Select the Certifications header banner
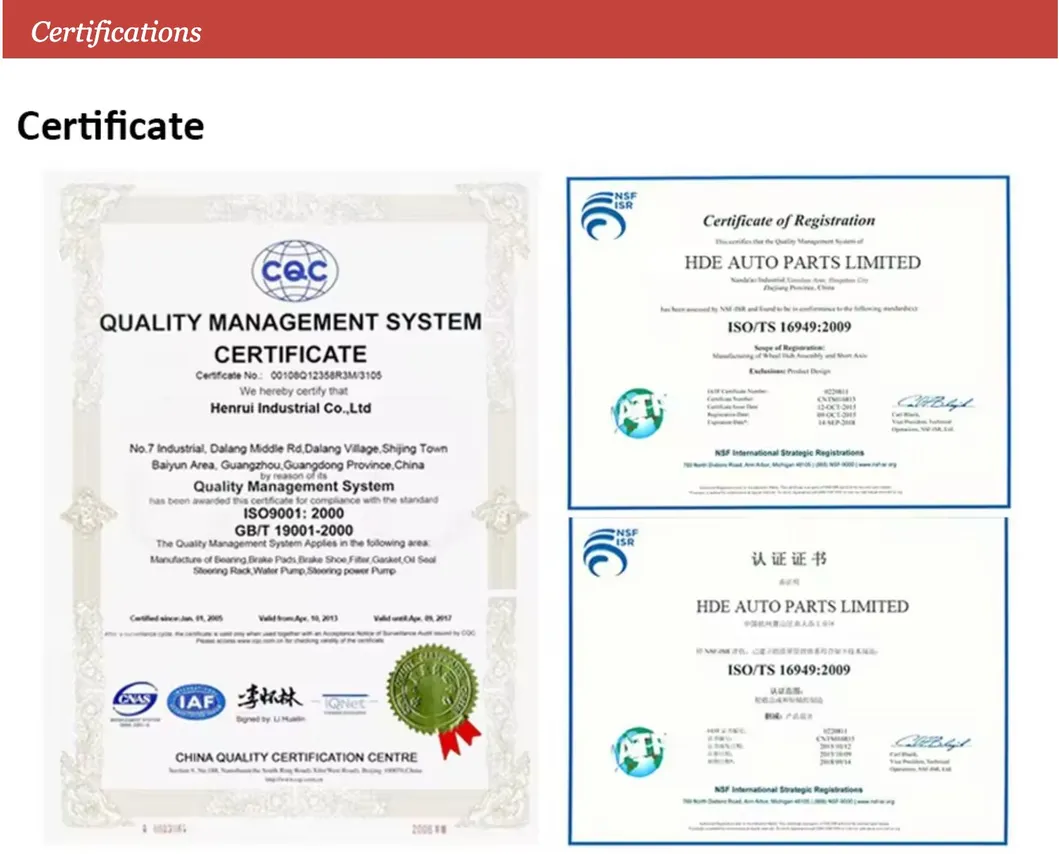 pos(529,31)
